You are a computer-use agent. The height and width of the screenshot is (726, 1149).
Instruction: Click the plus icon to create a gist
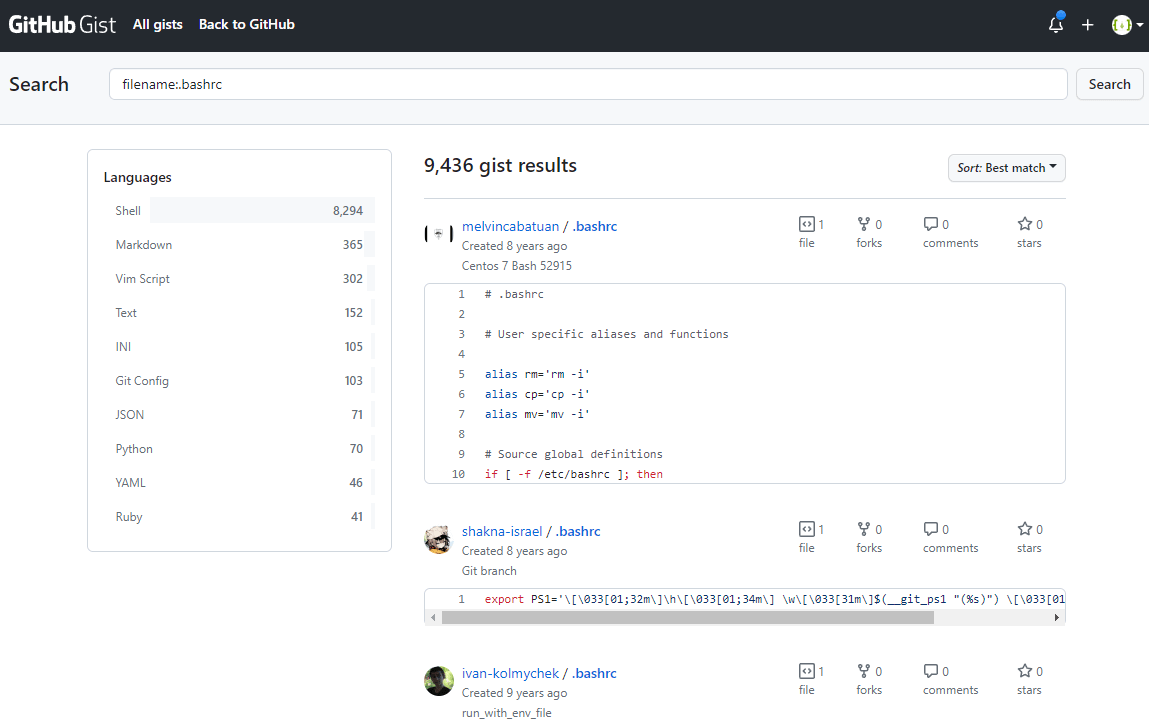(x=1087, y=25)
